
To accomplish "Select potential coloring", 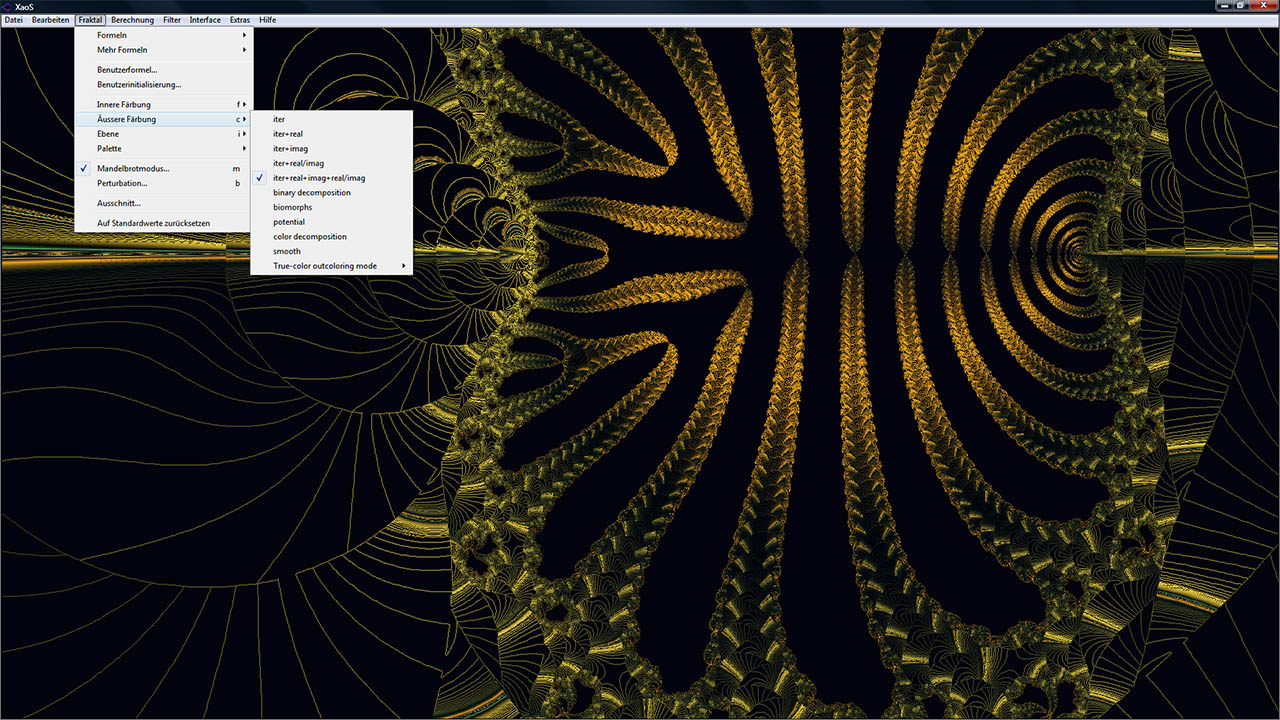I will [331, 222].
